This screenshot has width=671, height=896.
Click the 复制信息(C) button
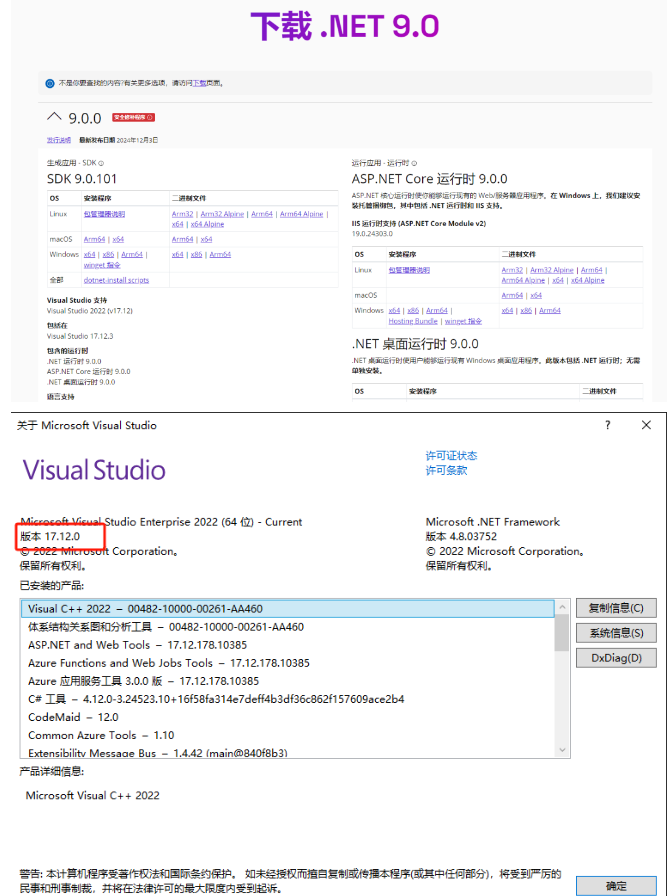pyautogui.click(x=616, y=608)
